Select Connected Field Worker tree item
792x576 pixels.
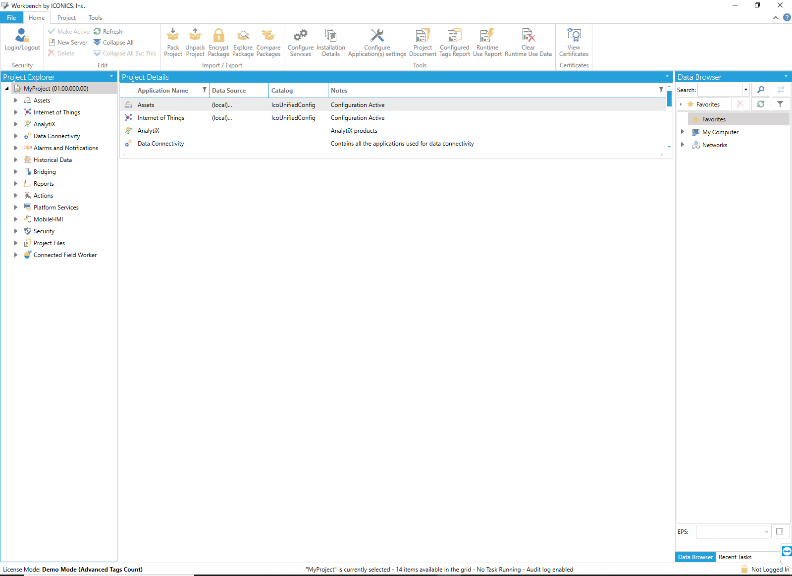(x=65, y=255)
